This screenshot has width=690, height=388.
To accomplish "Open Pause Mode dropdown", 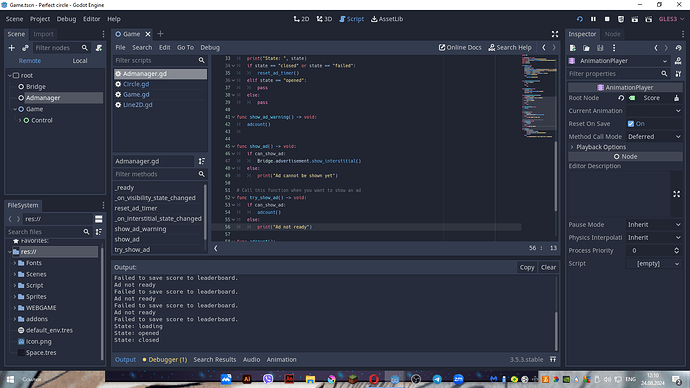I will 654,224.
